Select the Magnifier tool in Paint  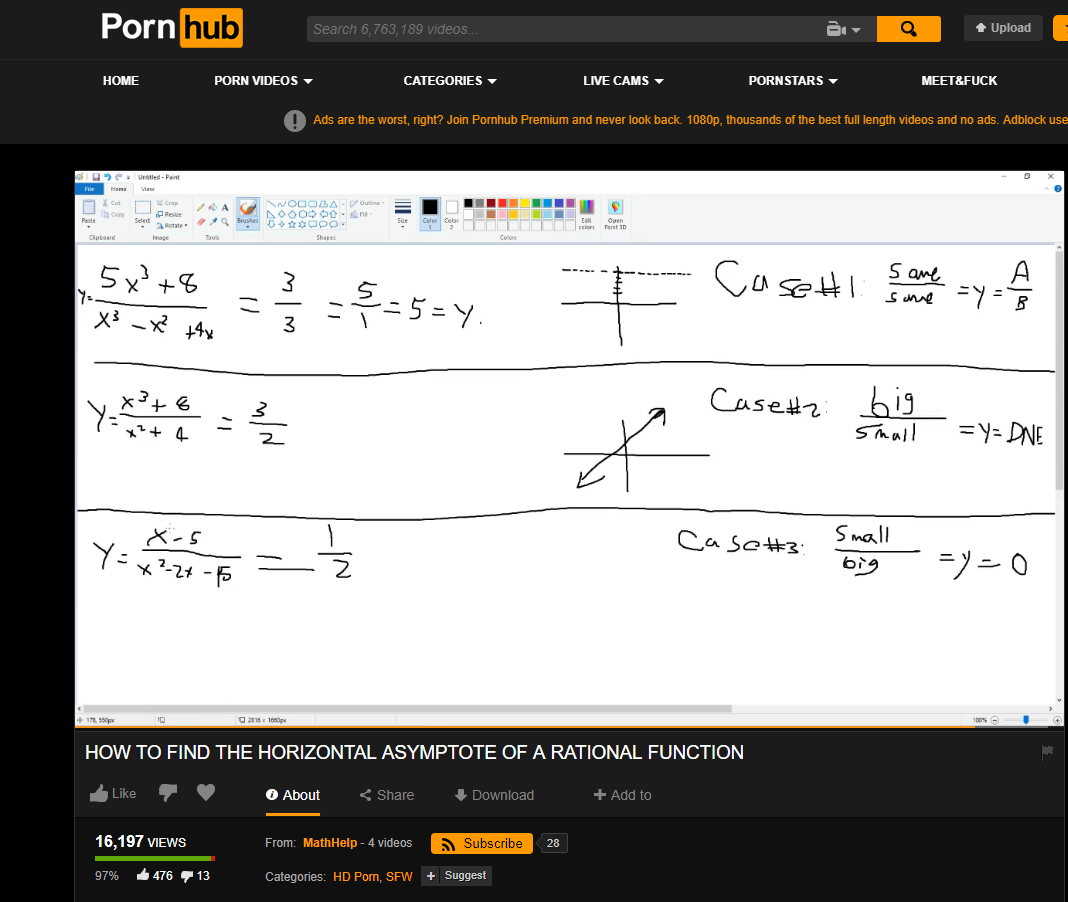point(225,222)
